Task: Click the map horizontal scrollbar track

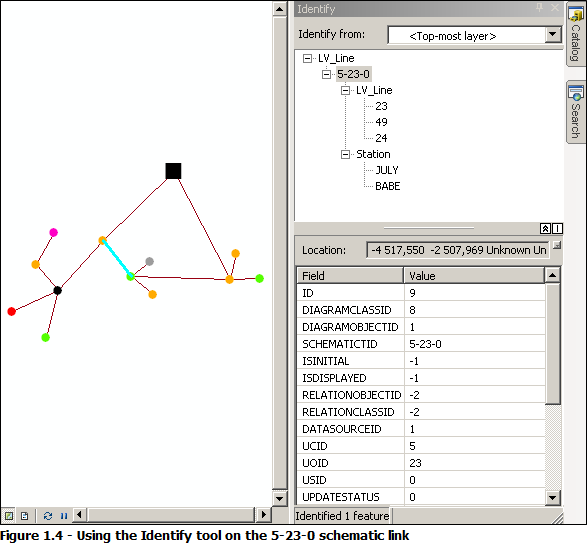Action: (x=171, y=515)
